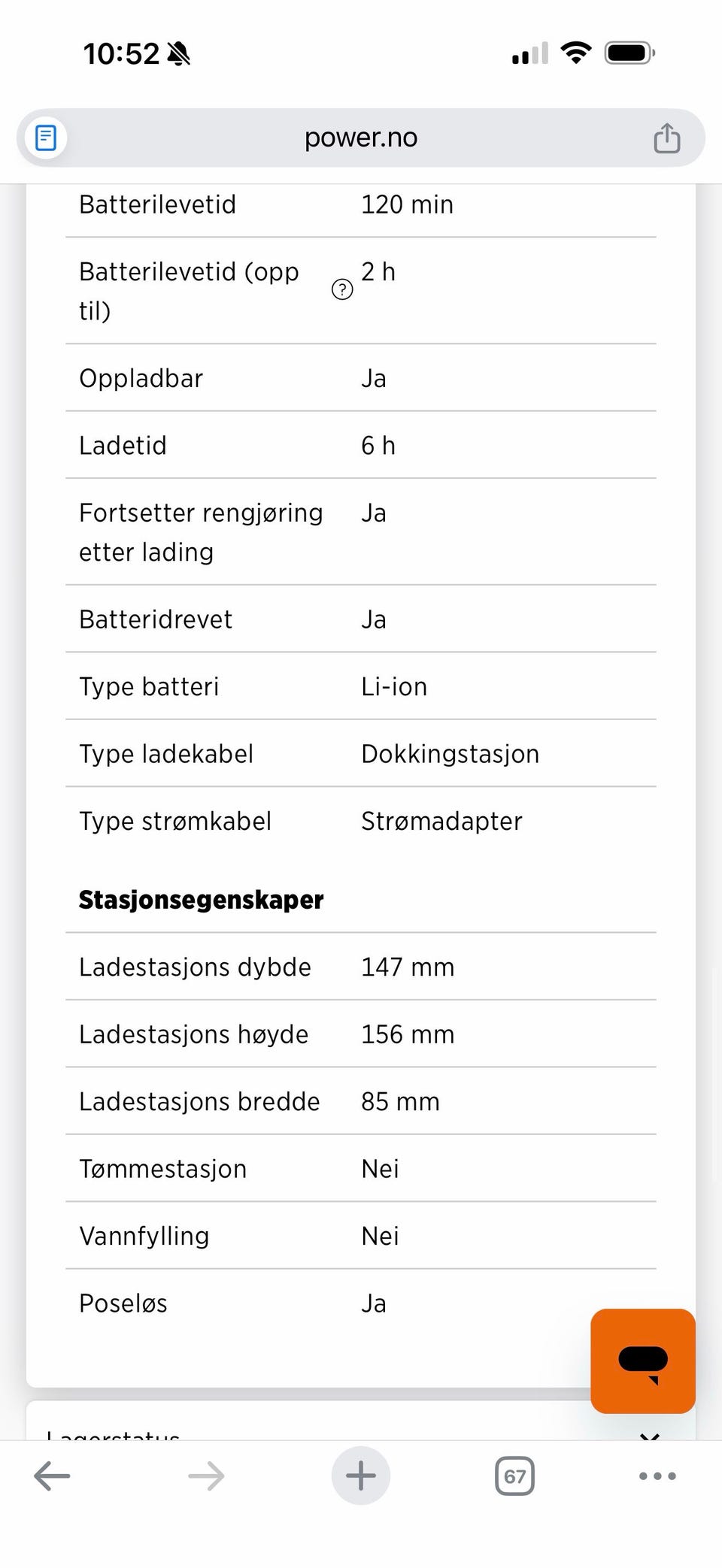Tap the power.no address field

[361, 138]
